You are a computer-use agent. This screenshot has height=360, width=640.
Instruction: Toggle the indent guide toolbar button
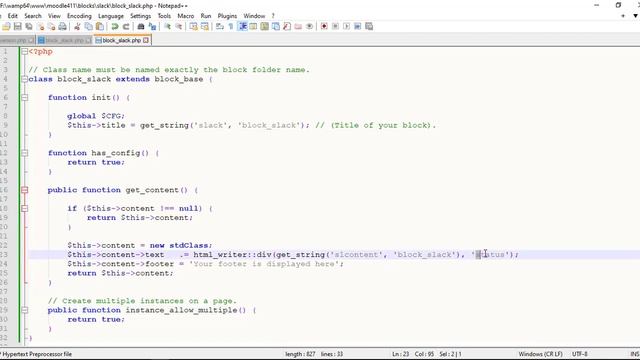[242, 27]
